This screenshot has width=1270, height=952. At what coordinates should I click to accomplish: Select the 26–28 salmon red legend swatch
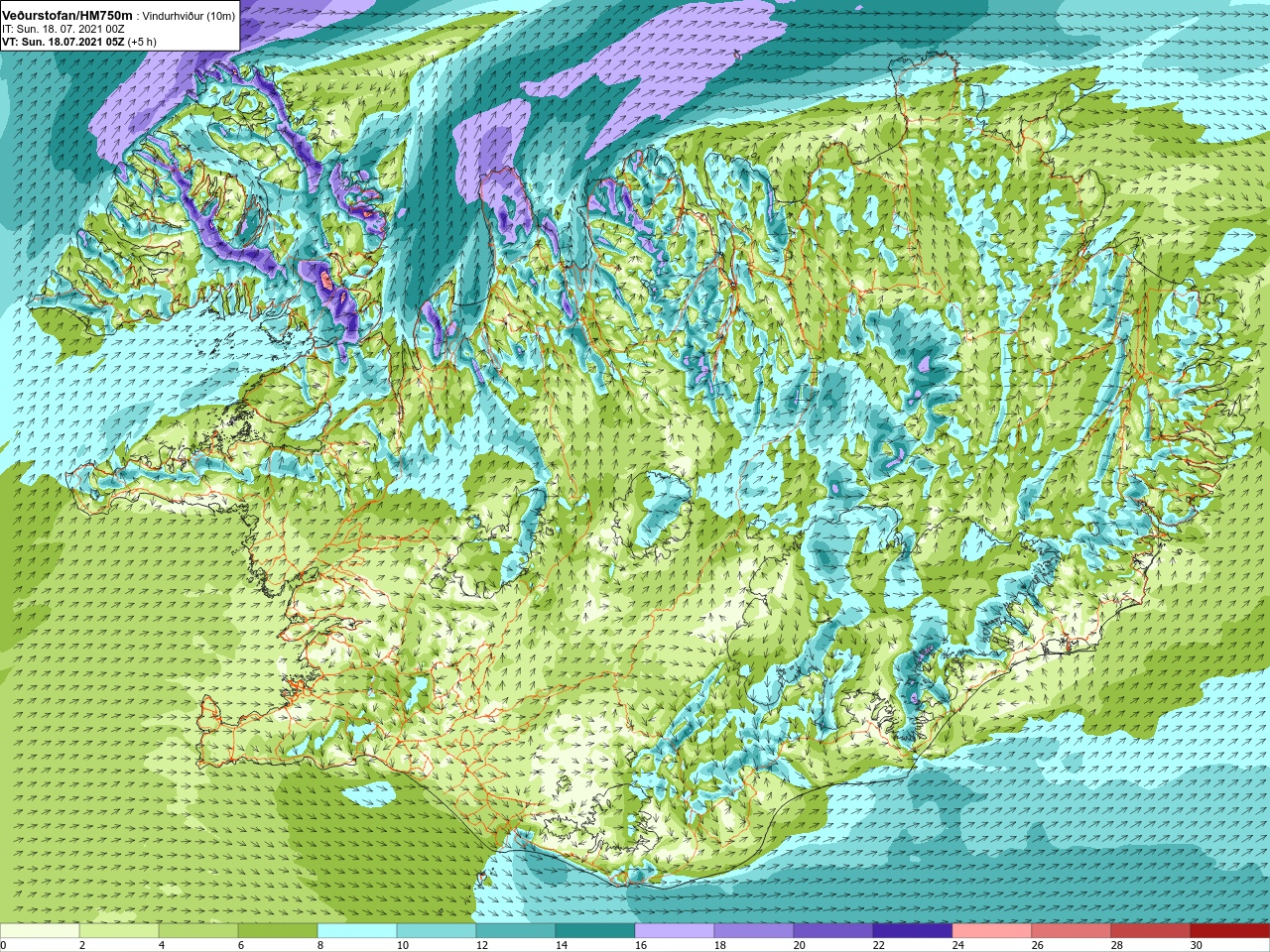[x=1072, y=931]
